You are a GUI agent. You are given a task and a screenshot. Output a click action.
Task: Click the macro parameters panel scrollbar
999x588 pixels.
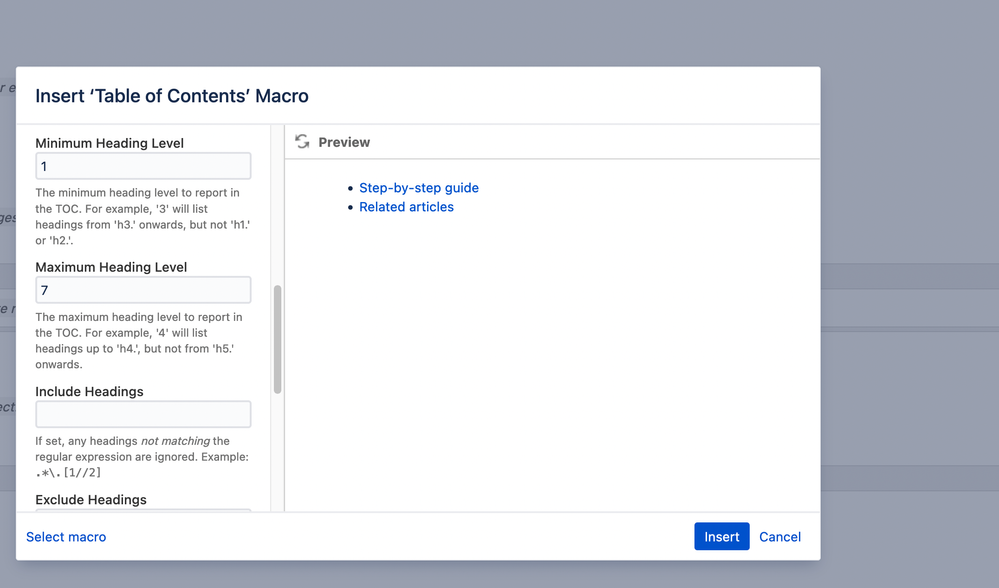pos(277,339)
